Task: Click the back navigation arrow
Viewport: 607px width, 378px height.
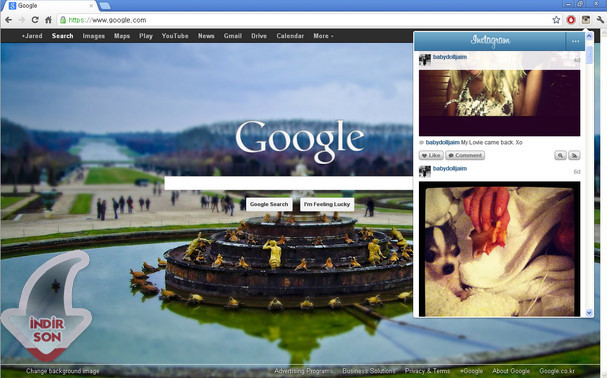Action: pyautogui.click(x=9, y=20)
